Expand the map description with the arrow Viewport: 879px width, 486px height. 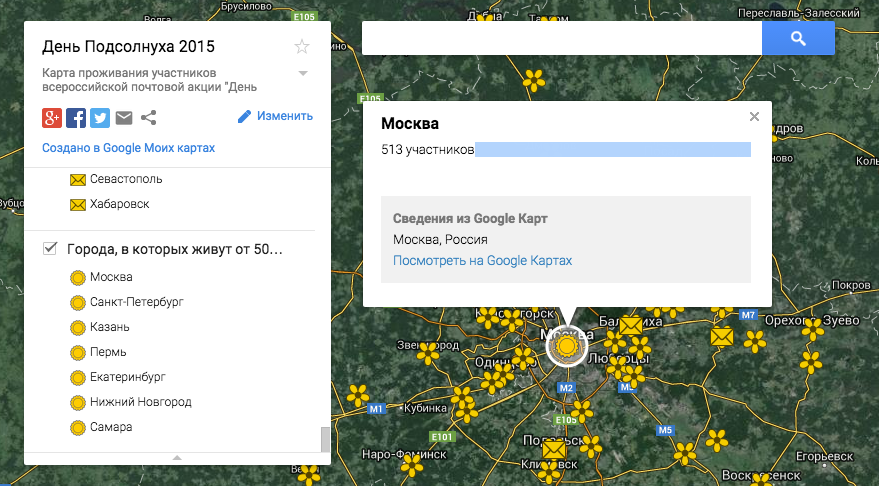[x=303, y=73]
